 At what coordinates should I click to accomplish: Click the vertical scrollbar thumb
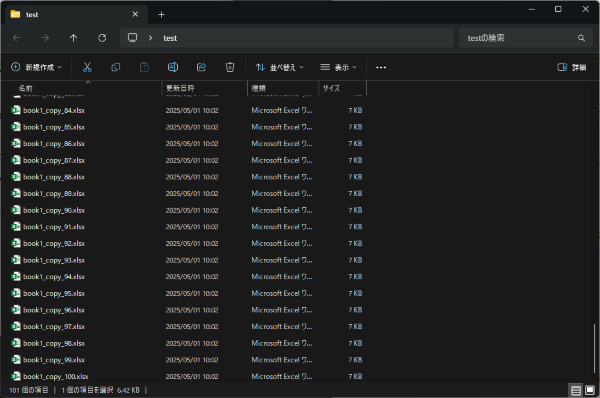[x=594, y=347]
